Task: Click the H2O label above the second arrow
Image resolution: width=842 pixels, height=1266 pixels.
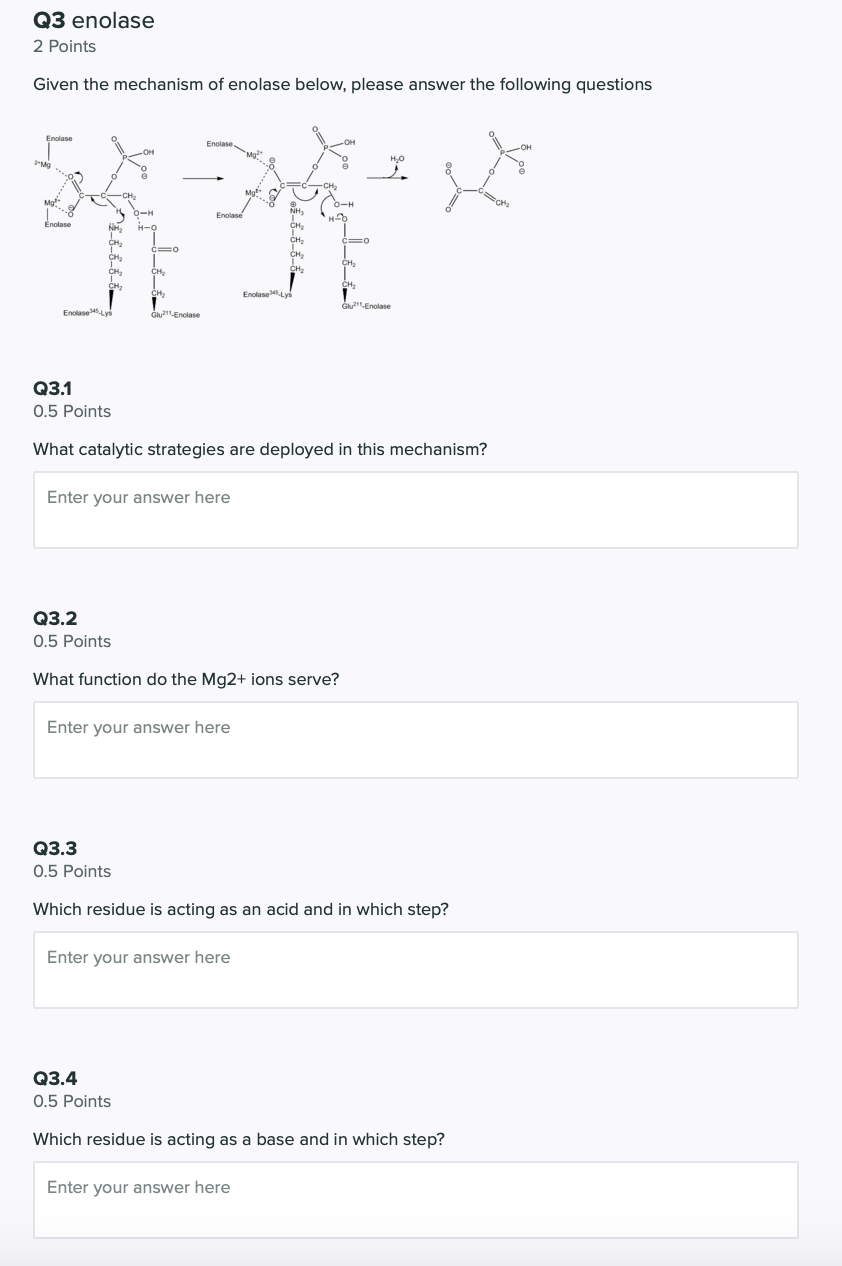Action: click(x=397, y=158)
